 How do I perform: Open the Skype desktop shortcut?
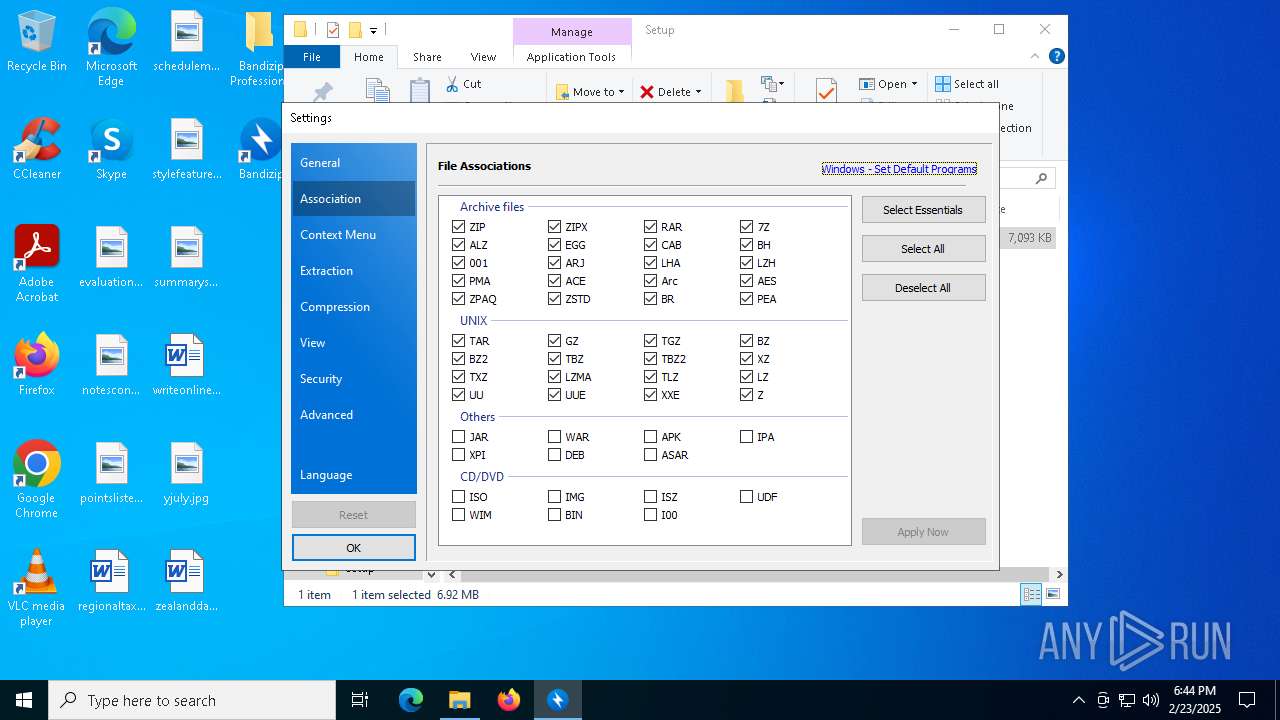pyautogui.click(x=111, y=149)
